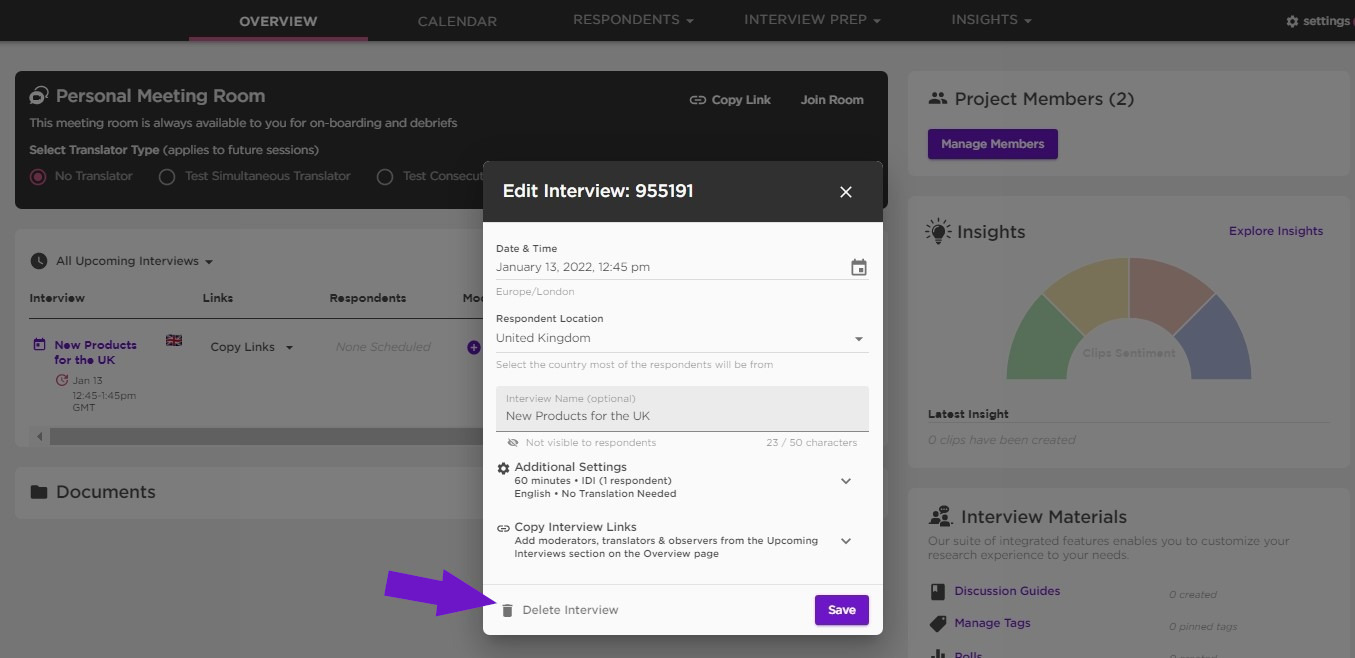Switch to the Calendar tab
Screen dimensions: 1355x658
(x=457, y=21)
